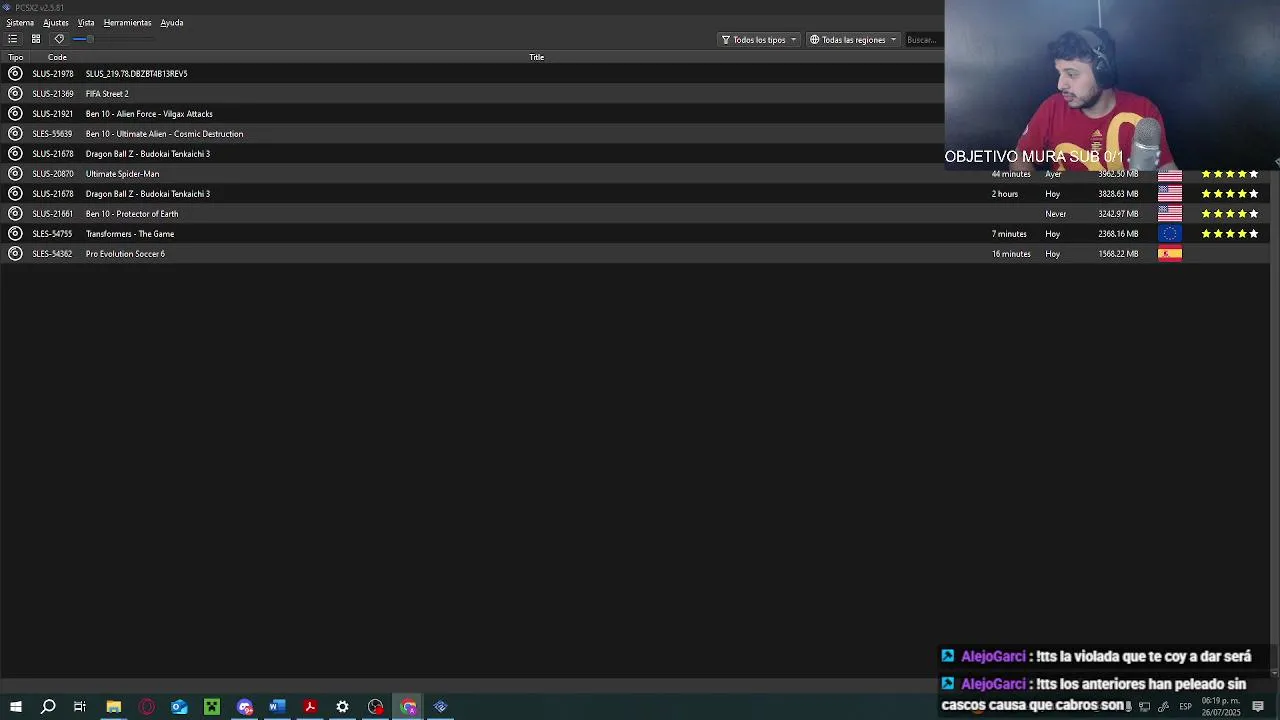Screen dimensions: 1280x720
Task: Click star rating of Ben 10 Protector of Earth
Action: 1230,214
